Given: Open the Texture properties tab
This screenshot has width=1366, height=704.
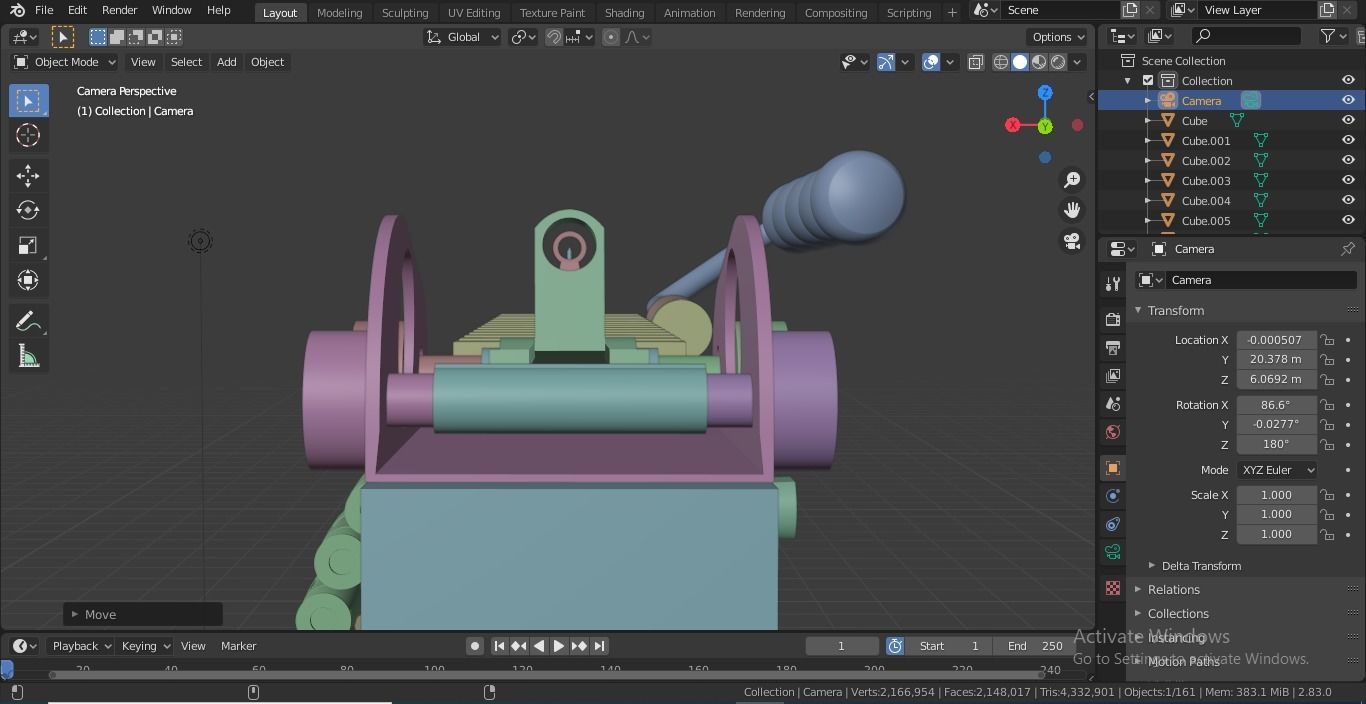Looking at the screenshot, I should click(1113, 588).
